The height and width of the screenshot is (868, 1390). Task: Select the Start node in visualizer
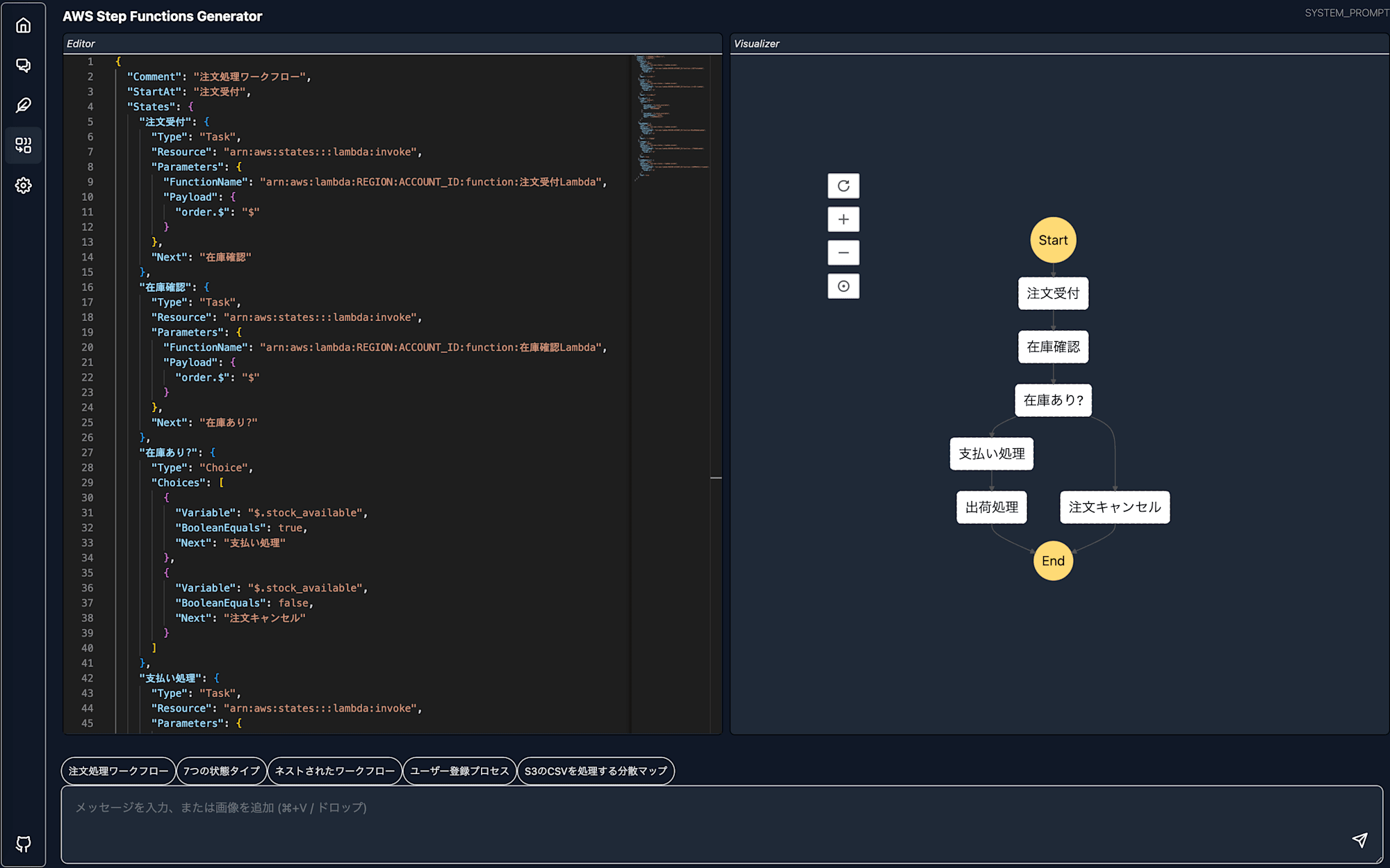click(x=1053, y=240)
